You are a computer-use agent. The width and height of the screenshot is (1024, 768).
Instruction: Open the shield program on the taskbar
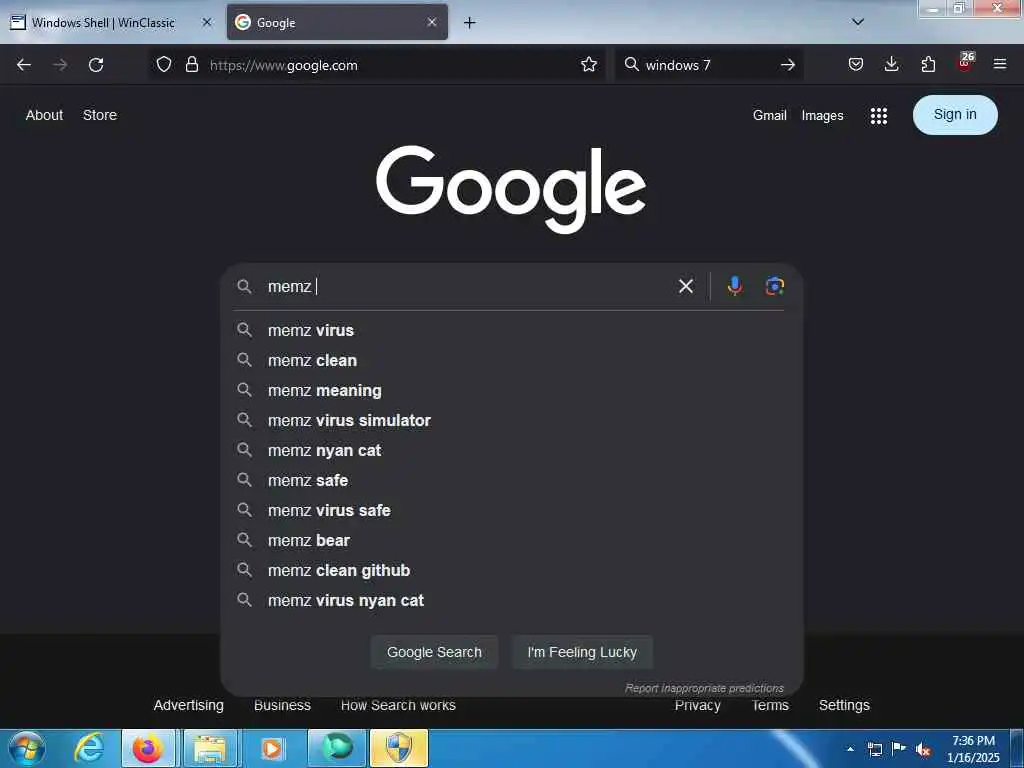click(x=399, y=748)
